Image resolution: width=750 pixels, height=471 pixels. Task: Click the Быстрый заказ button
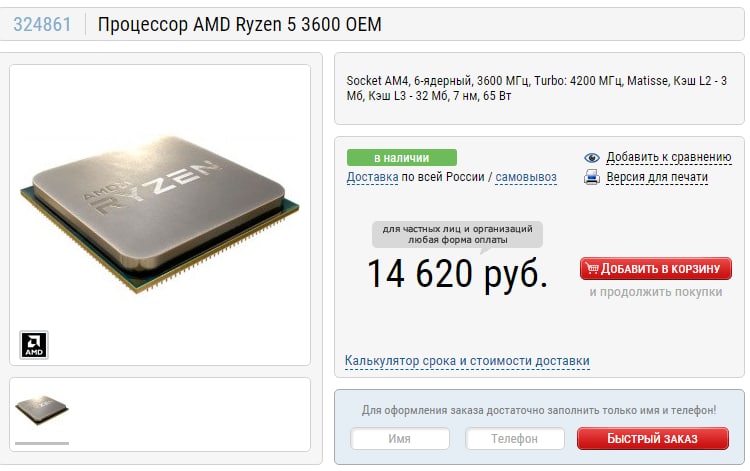point(653,438)
